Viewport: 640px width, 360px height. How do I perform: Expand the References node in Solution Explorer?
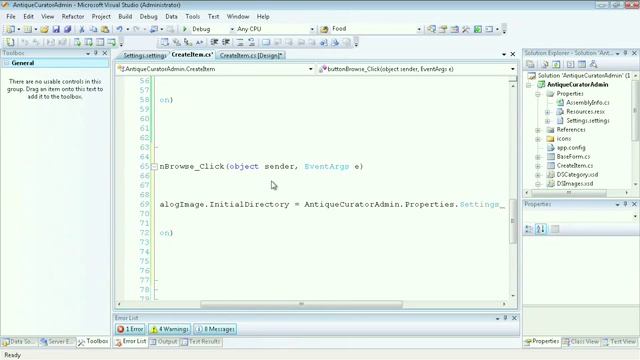tap(538, 130)
